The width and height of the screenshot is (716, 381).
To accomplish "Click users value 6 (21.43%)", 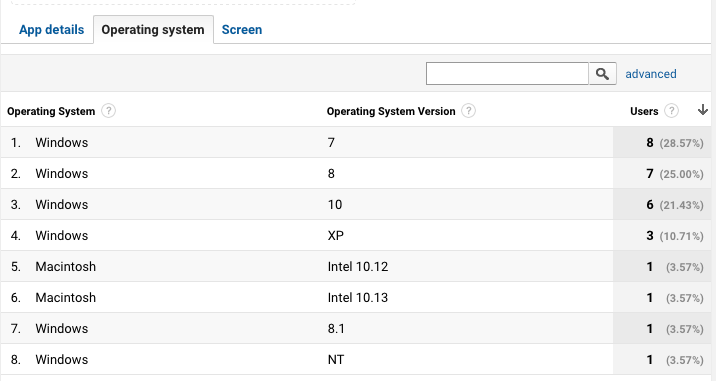I will (674, 205).
